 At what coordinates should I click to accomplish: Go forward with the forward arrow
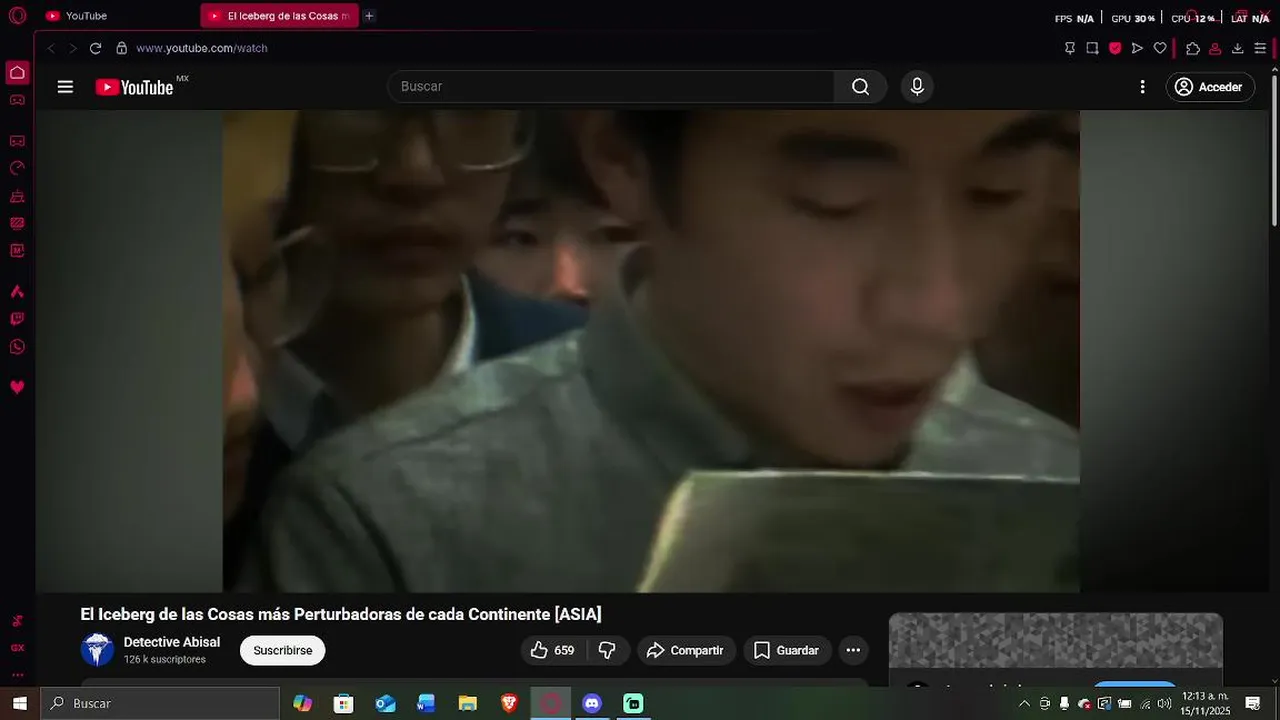(72, 48)
